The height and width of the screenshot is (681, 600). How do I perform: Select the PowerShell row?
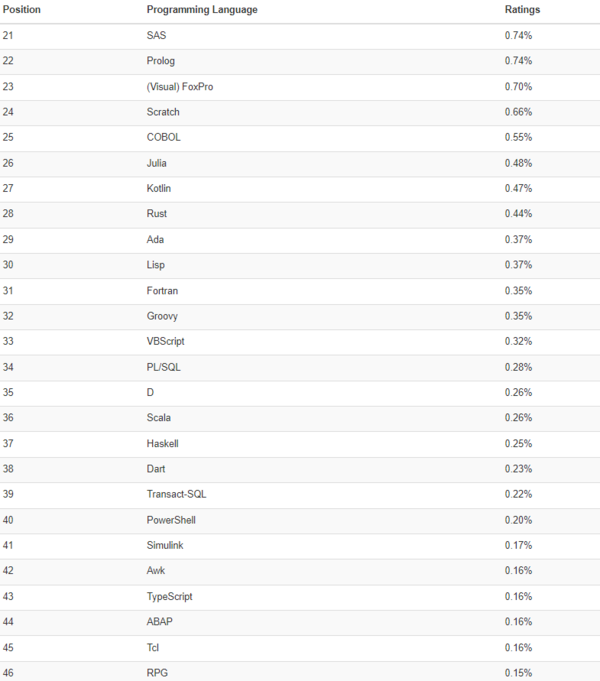(172, 520)
